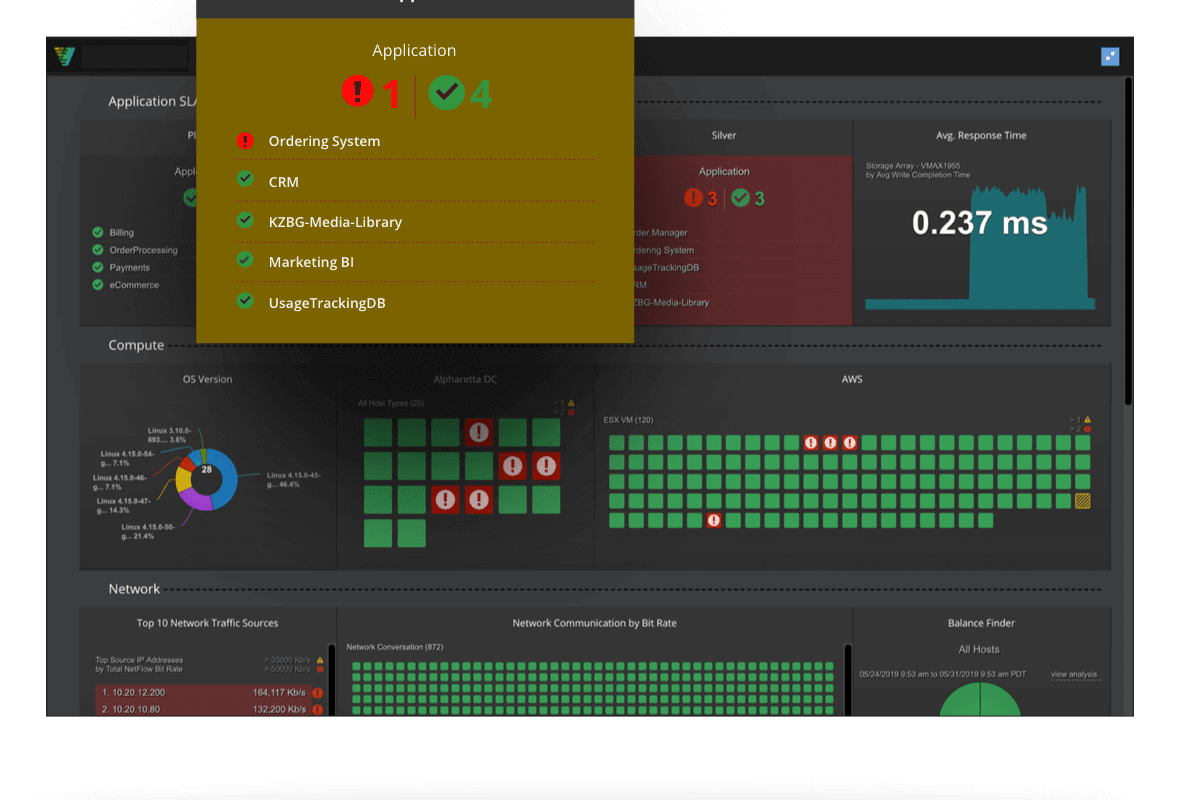Click the yellow hatched tile in AWS grid

point(1082,500)
